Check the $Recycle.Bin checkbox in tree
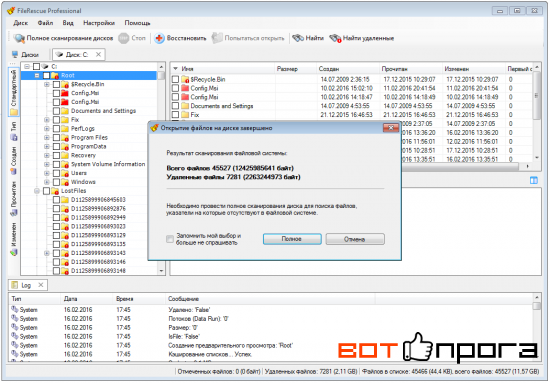The height and width of the screenshot is (383, 550). click(x=56, y=84)
